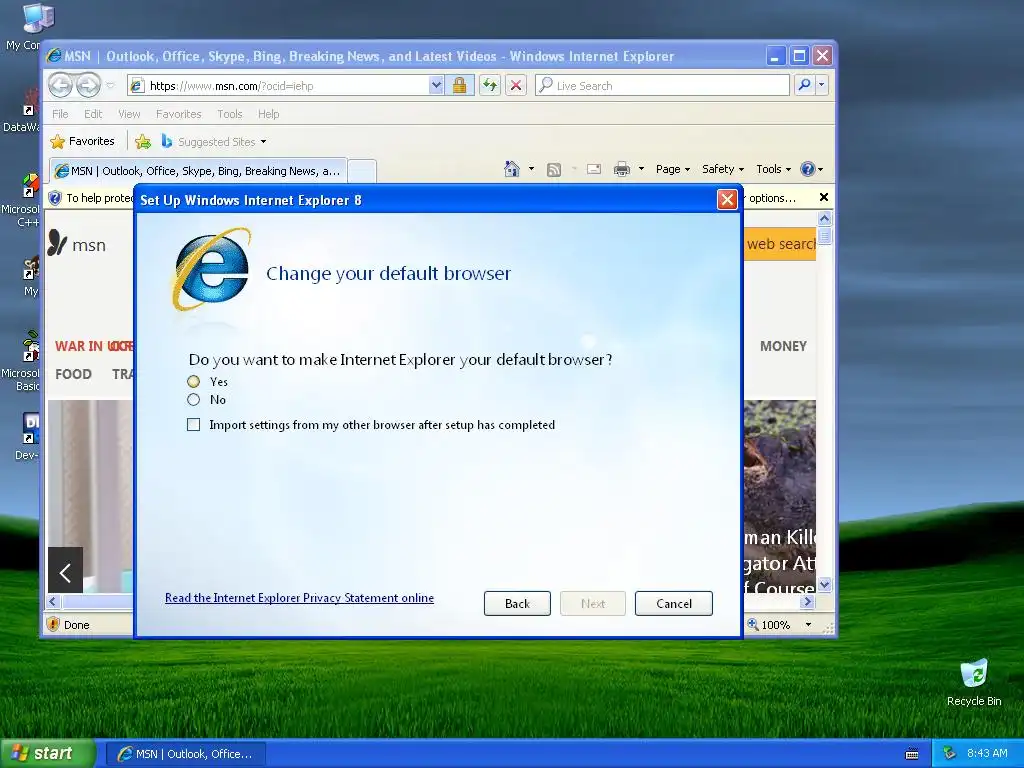Viewport: 1024px width, 768px height.
Task: Click the Cancel button in setup dialog
Action: coord(673,603)
